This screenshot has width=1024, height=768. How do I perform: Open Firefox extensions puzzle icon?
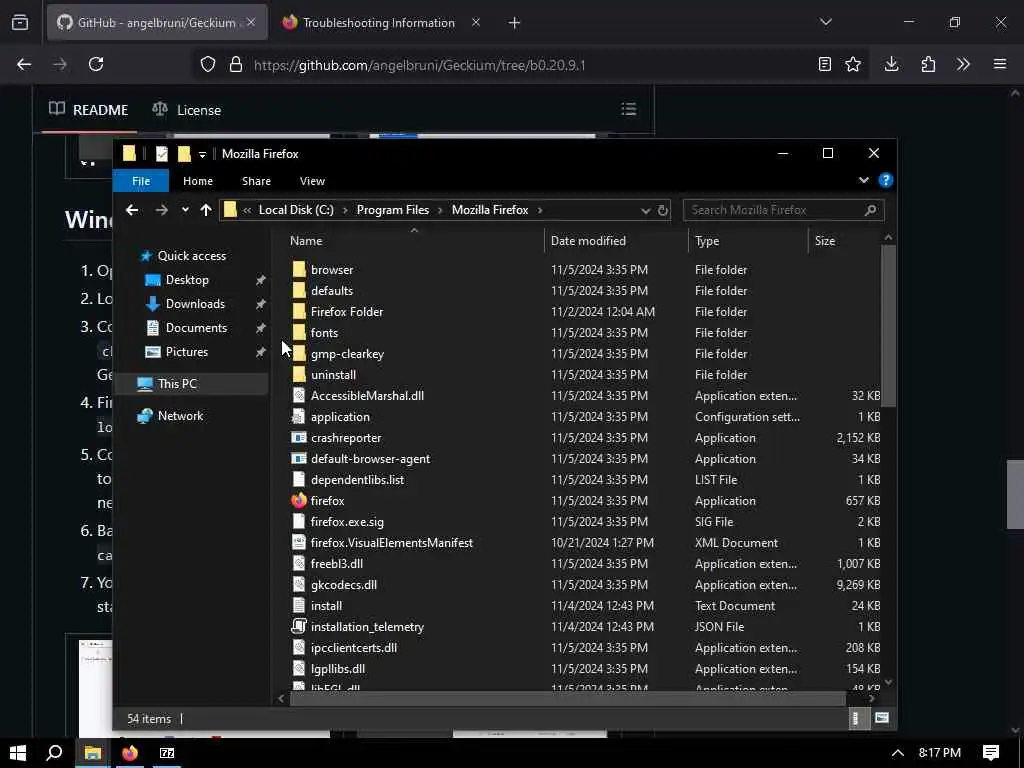click(x=928, y=64)
